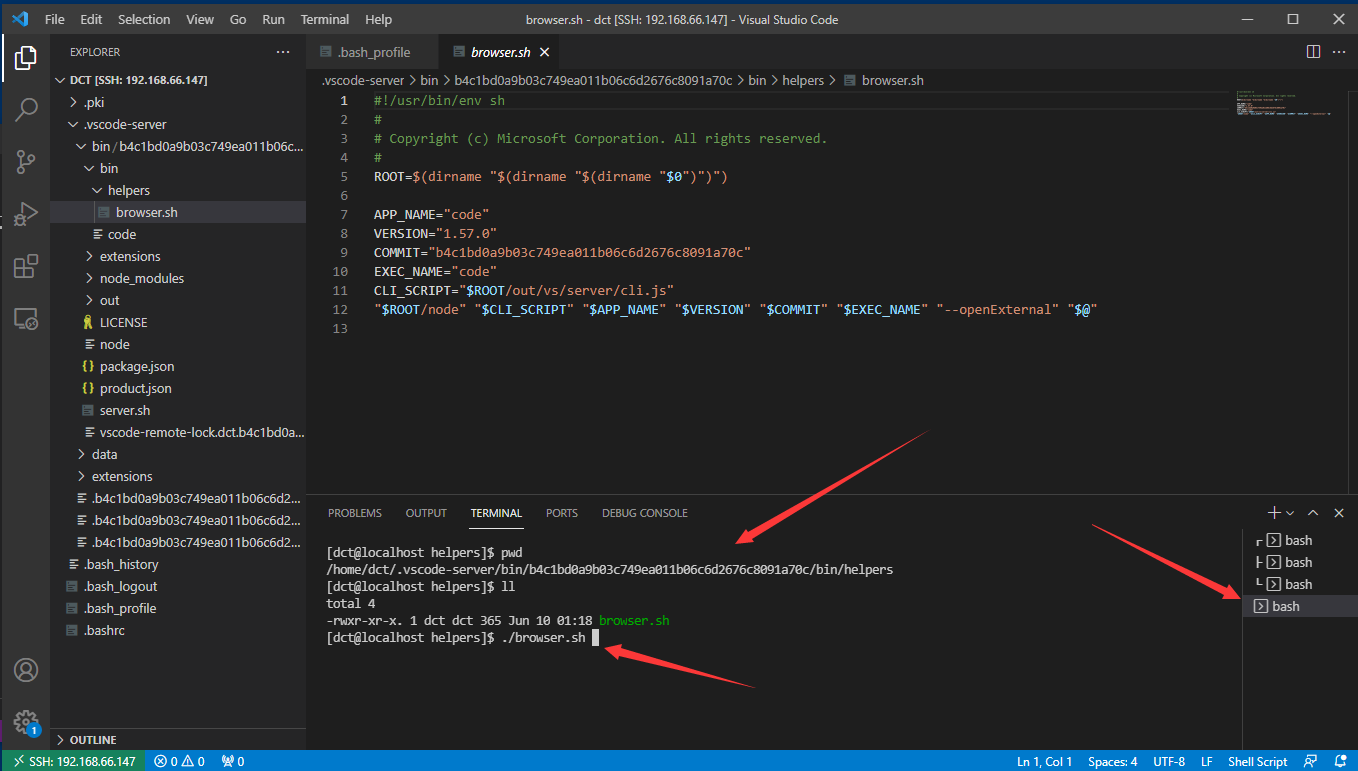Change language mode via Shell Script

(1257, 761)
